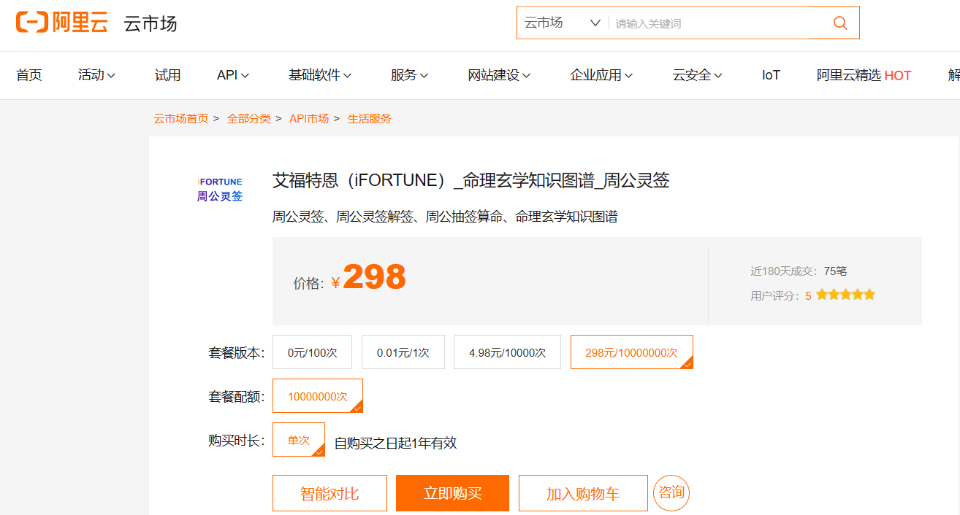Click the price value 298

click(374, 277)
